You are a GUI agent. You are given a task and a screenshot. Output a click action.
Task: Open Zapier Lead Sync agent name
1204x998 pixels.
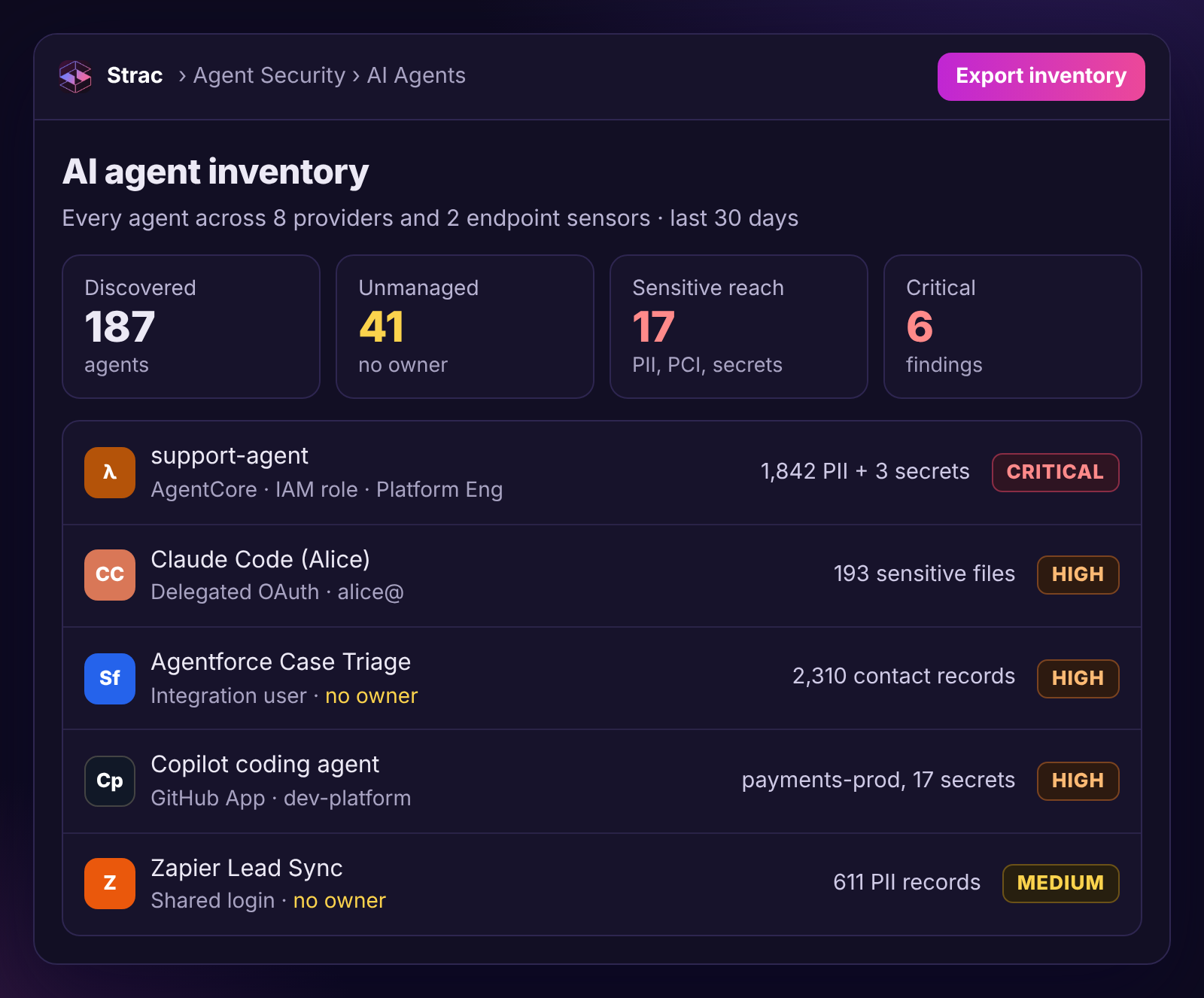[247, 868]
